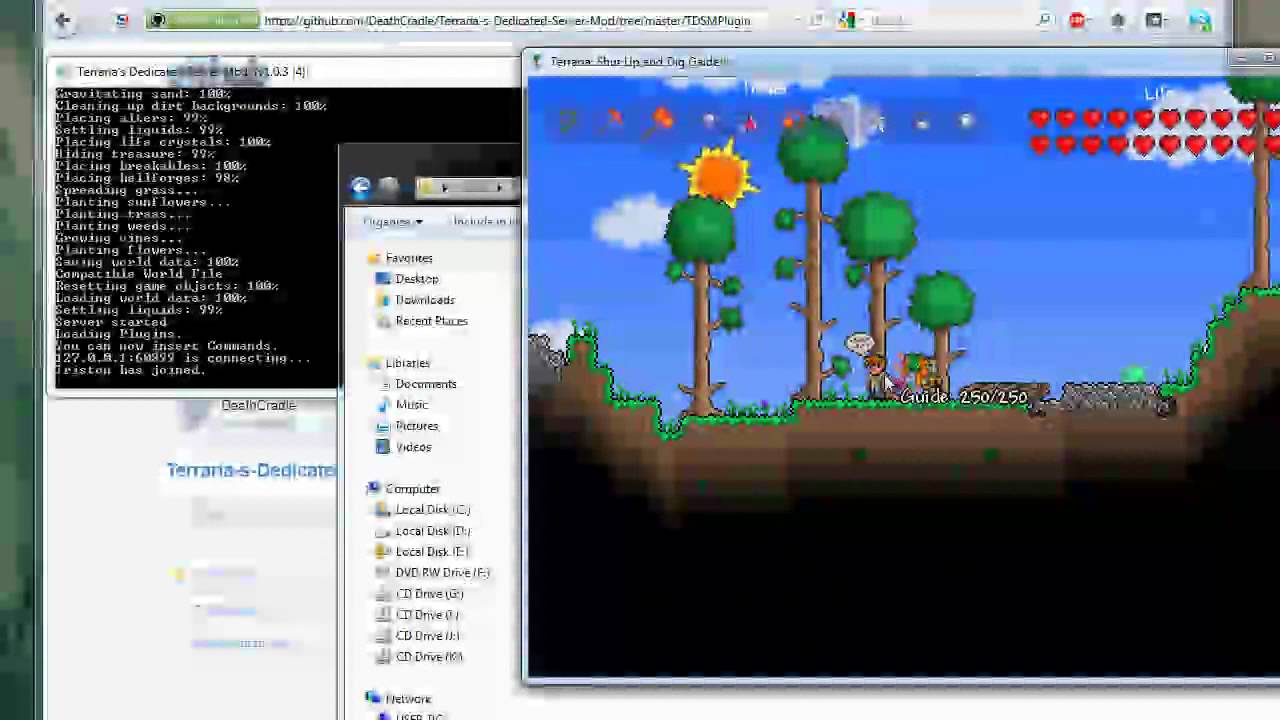Click the Terraria's Dedicated Server Mod console title bar
Viewport: 1280px width, 720px height.
tap(285, 72)
